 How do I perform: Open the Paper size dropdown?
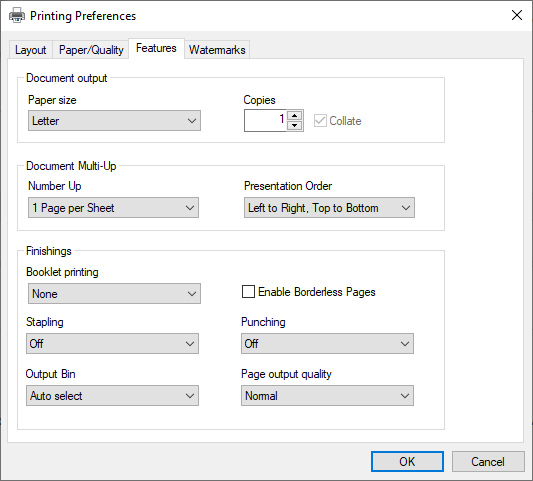(x=114, y=121)
